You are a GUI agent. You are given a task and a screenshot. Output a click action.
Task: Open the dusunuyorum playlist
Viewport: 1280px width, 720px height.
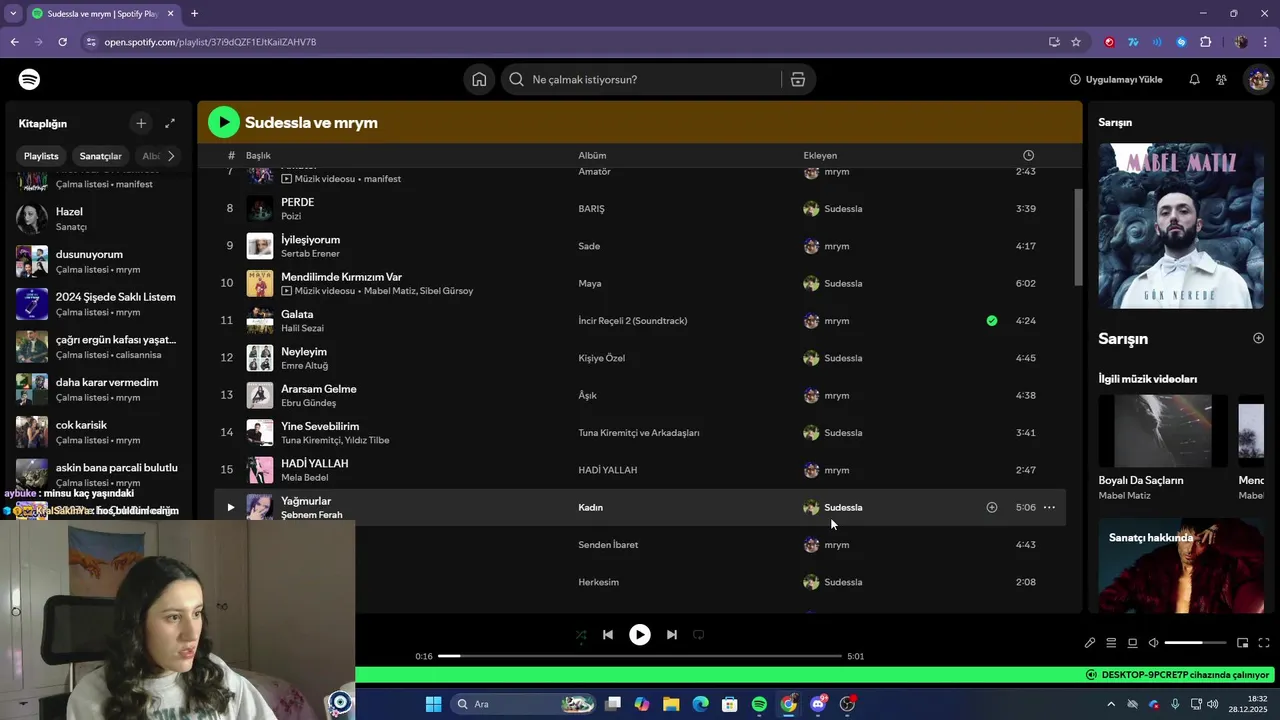point(97,261)
